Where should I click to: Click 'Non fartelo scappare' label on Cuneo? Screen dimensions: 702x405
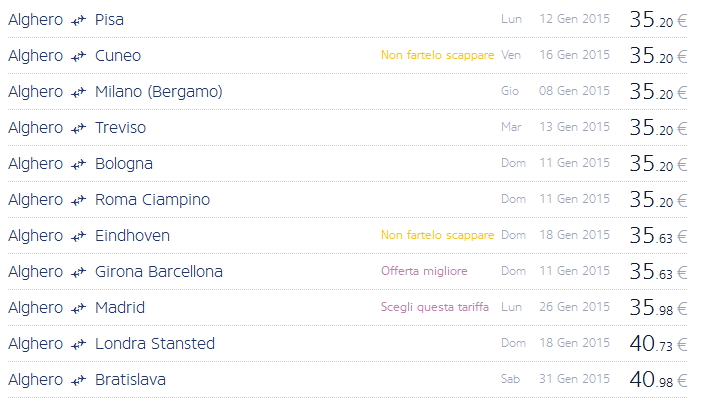437,56
